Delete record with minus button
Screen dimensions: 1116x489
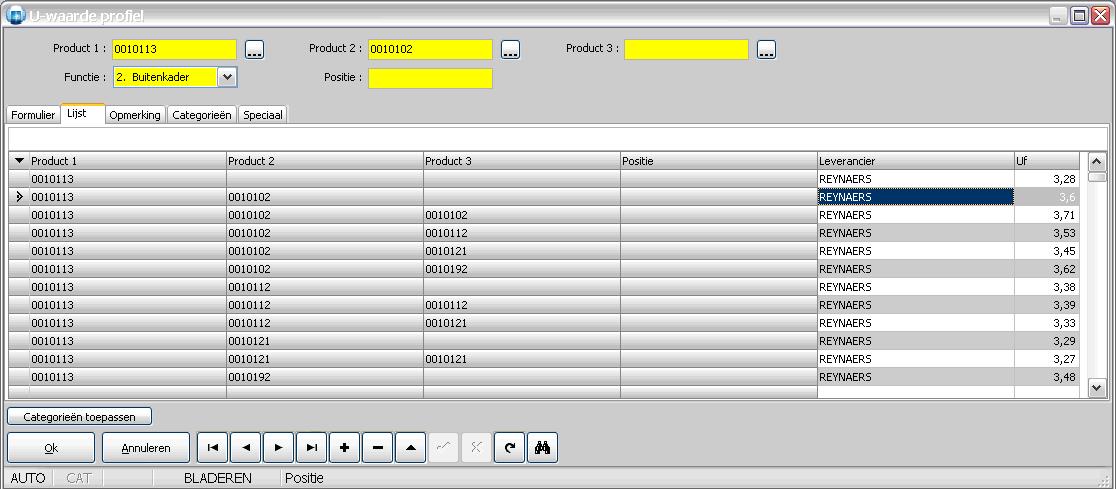(x=378, y=448)
